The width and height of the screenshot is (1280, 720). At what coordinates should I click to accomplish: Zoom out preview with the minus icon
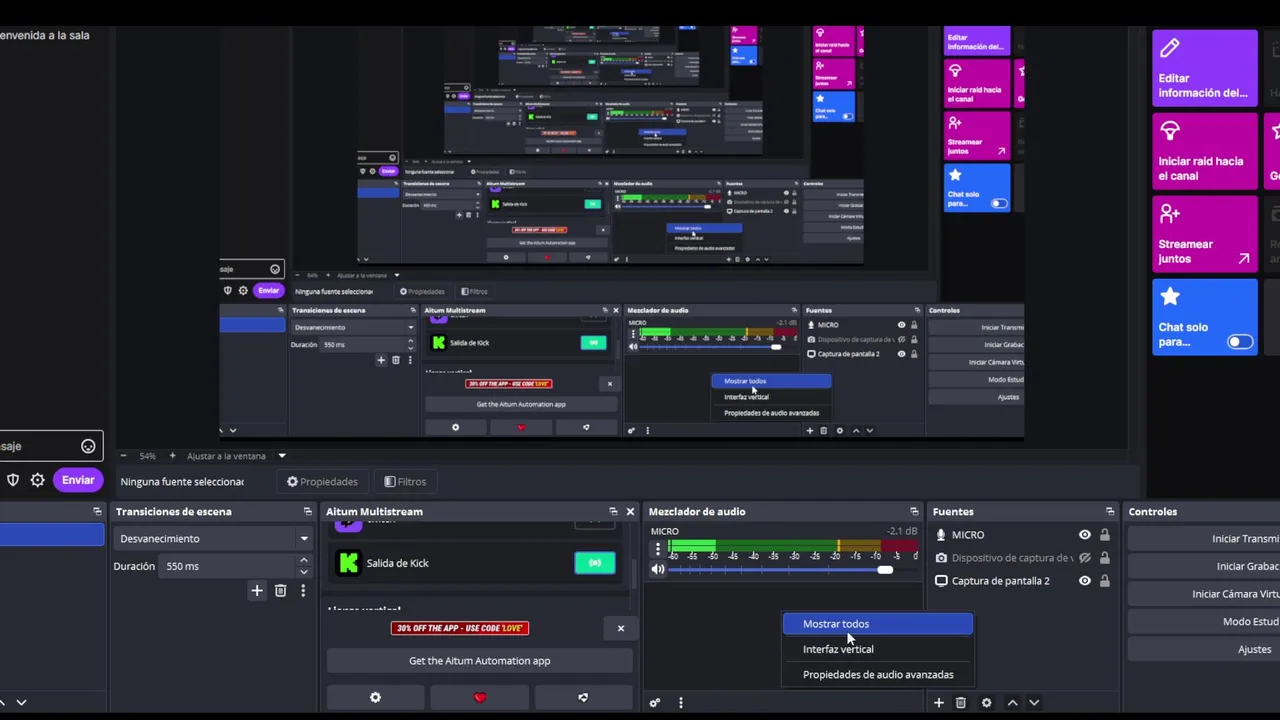click(x=123, y=456)
